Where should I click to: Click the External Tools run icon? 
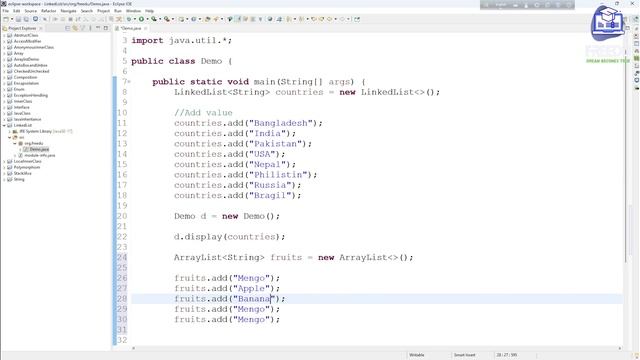coord(167,19)
